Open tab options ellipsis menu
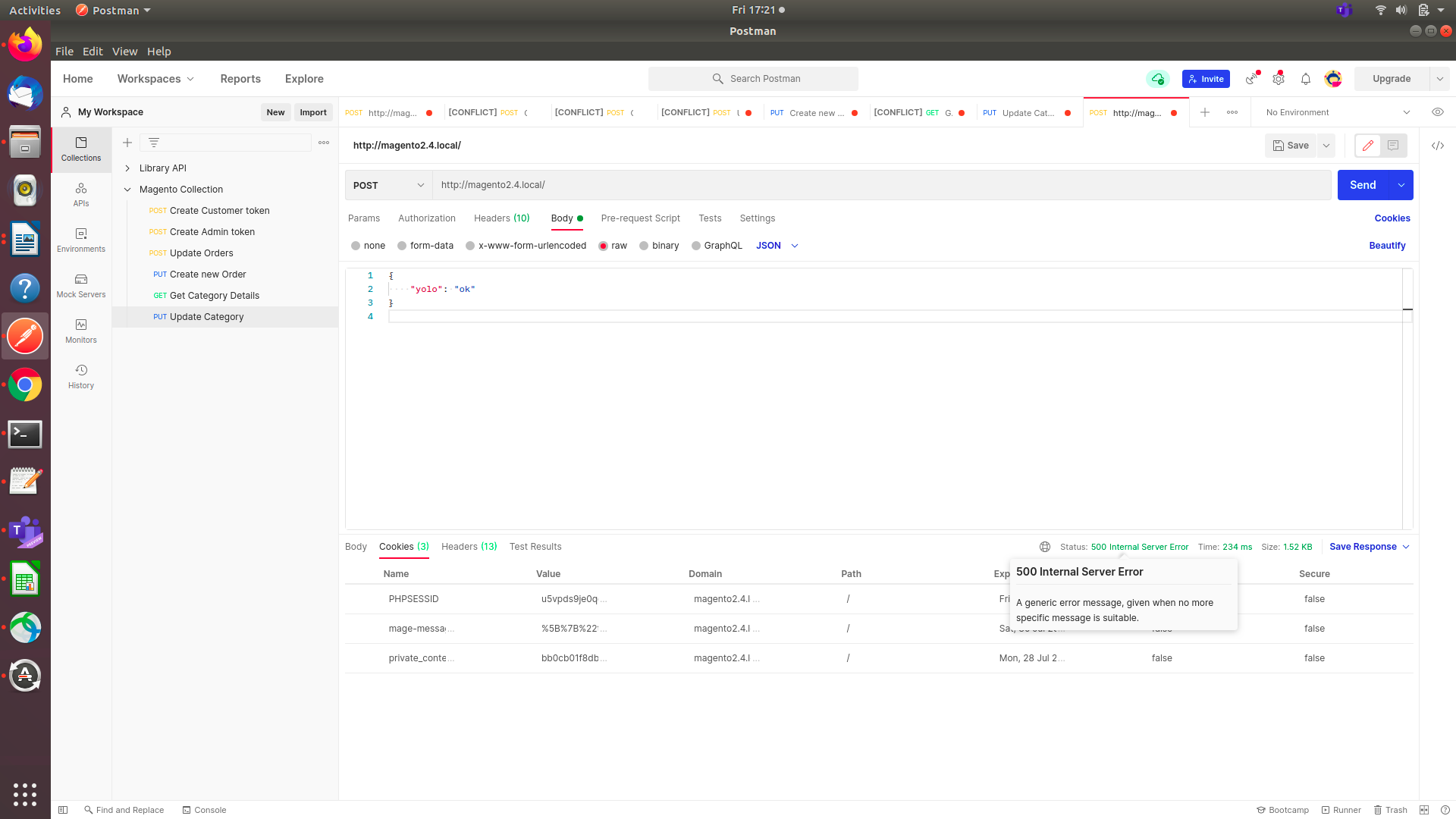 click(1232, 112)
